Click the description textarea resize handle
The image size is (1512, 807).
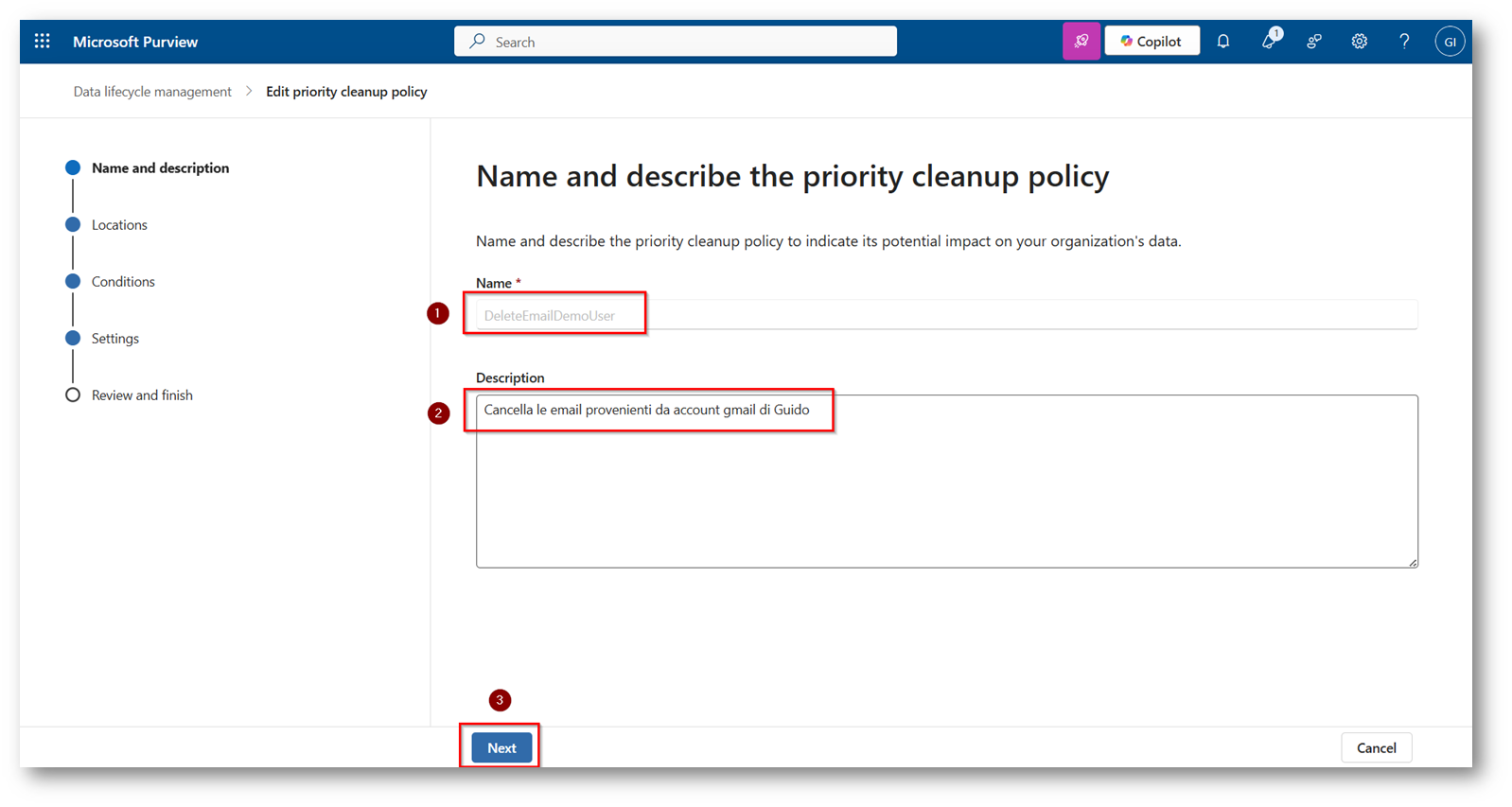[1412, 562]
